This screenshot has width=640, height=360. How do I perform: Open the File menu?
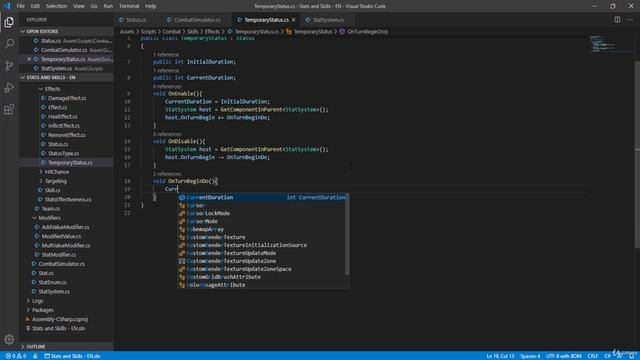click(20, 6)
